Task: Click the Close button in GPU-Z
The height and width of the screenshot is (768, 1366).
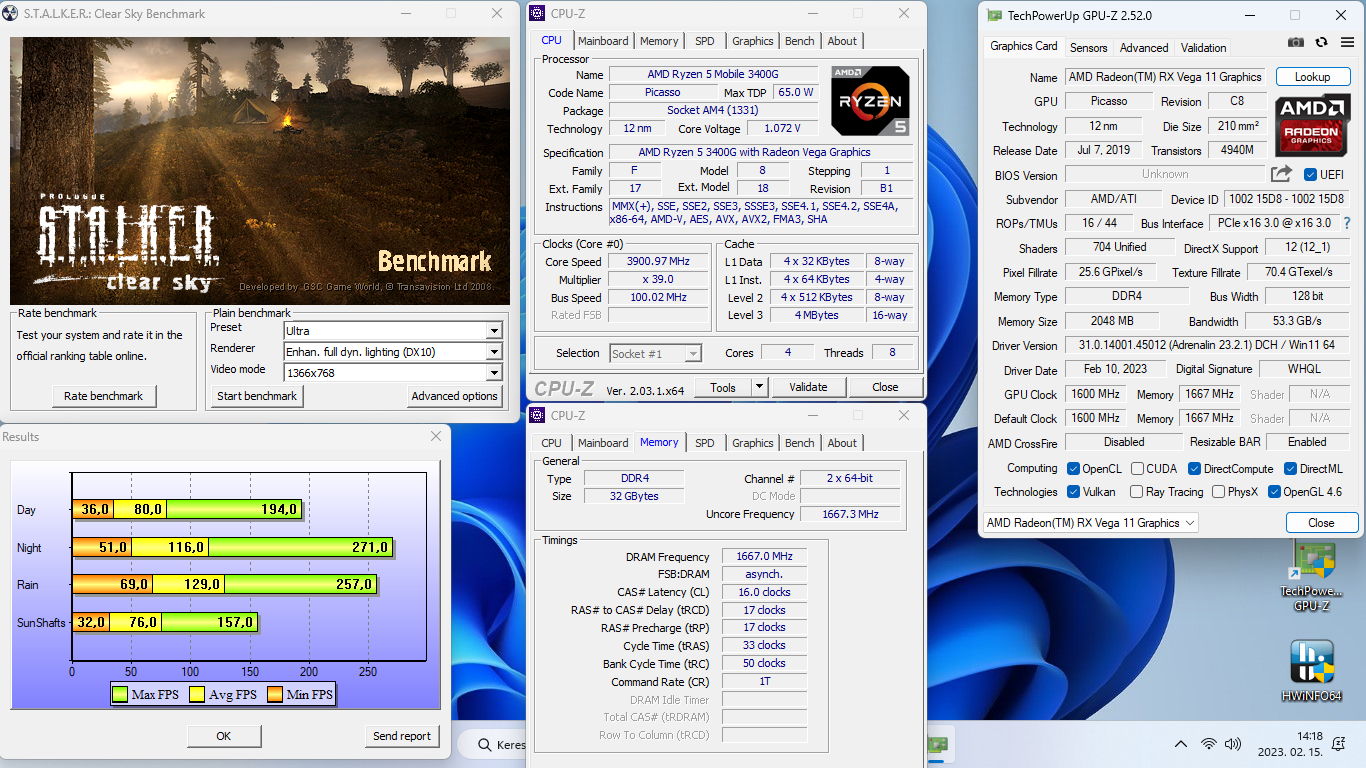Action: 1321,523
